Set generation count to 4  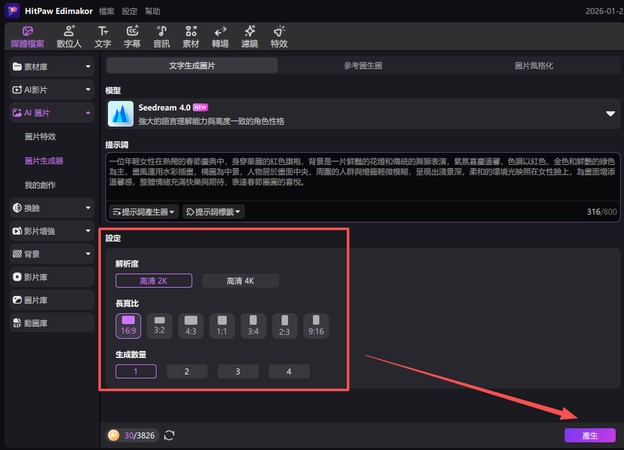tap(289, 372)
